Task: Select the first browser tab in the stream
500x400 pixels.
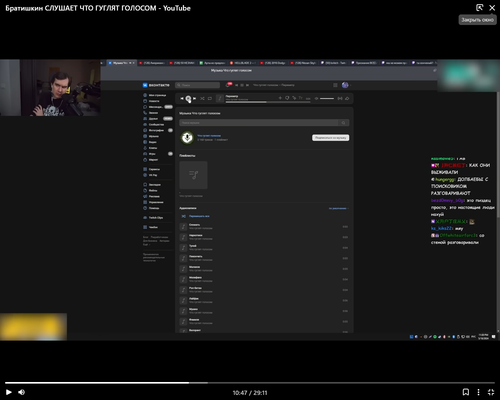Action: (122, 63)
